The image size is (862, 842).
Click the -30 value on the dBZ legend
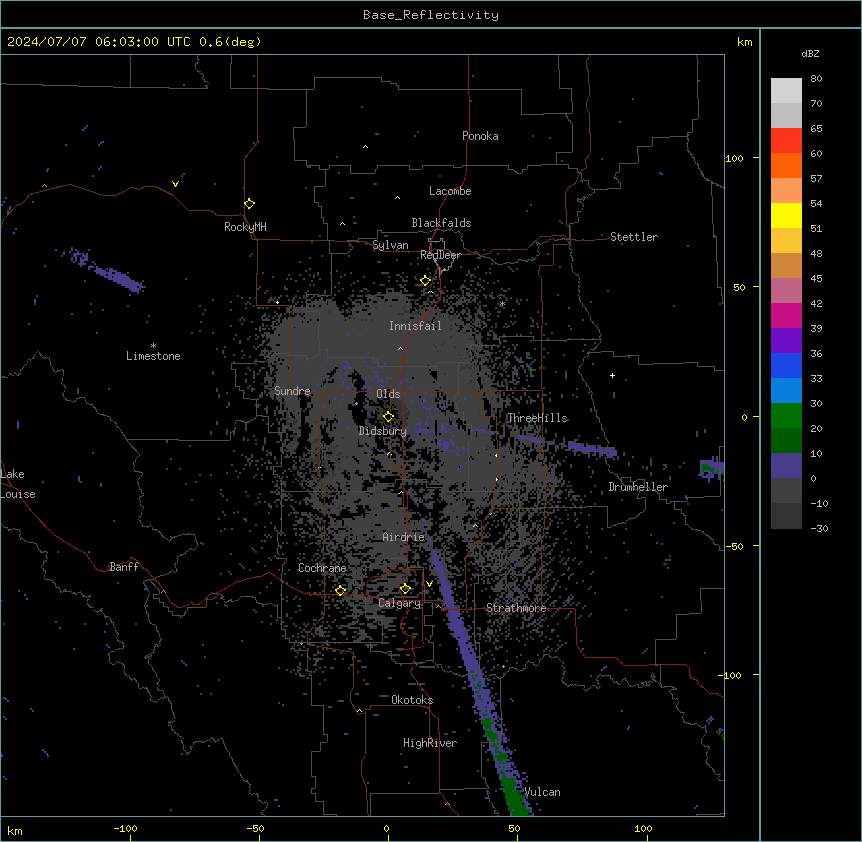point(819,528)
